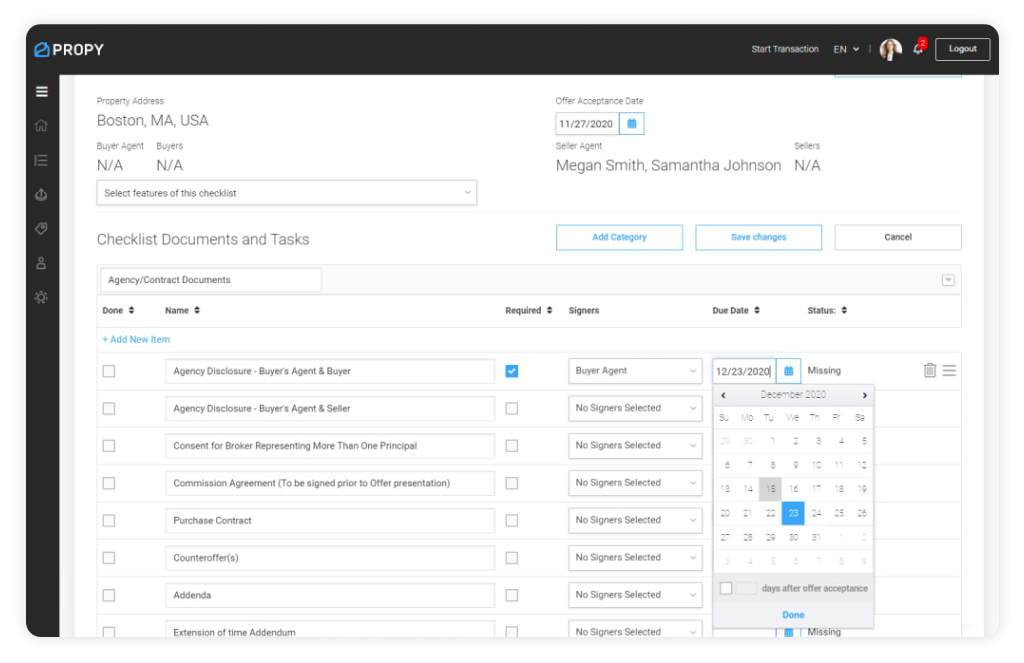Open the notifications bell icon
The width and height of the screenshot is (1024, 663).
coord(918,49)
